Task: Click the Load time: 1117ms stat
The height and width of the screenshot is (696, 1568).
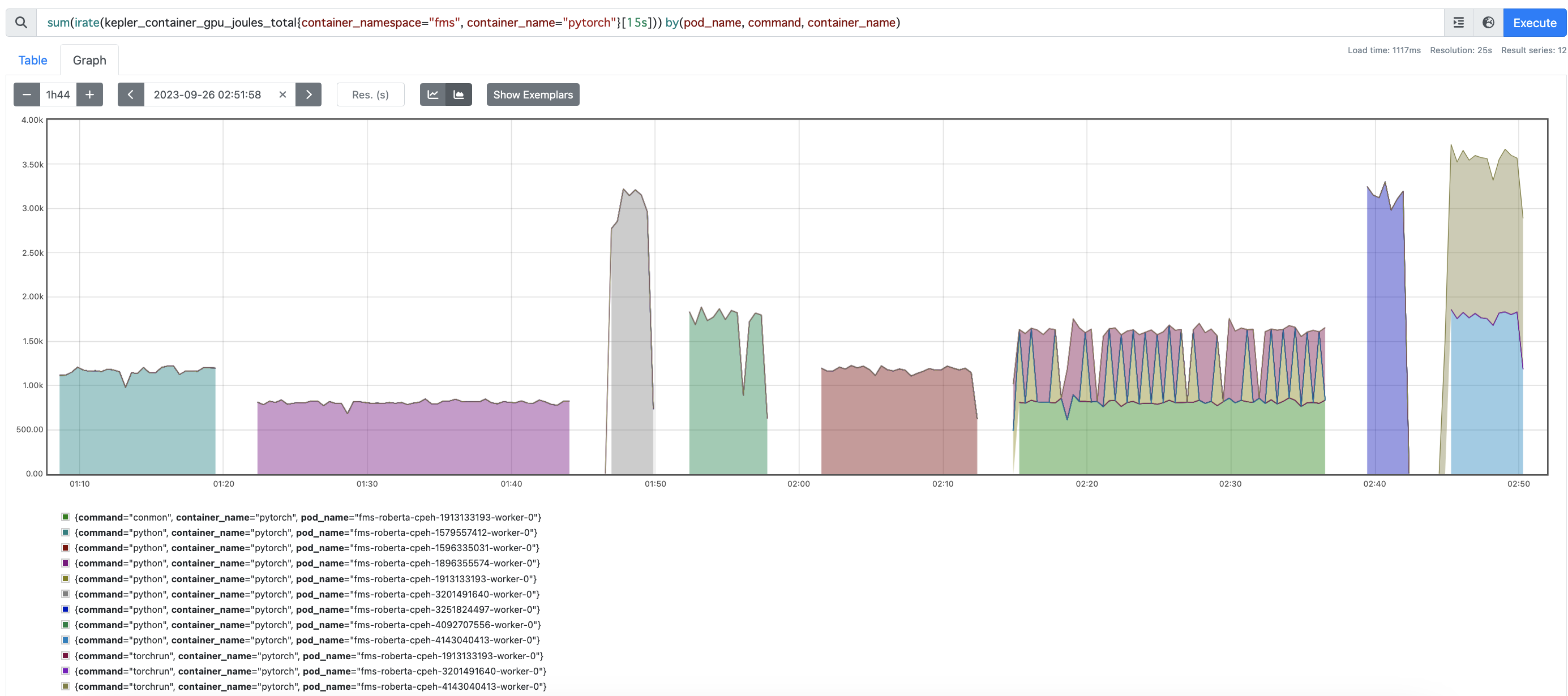Action: point(1383,50)
